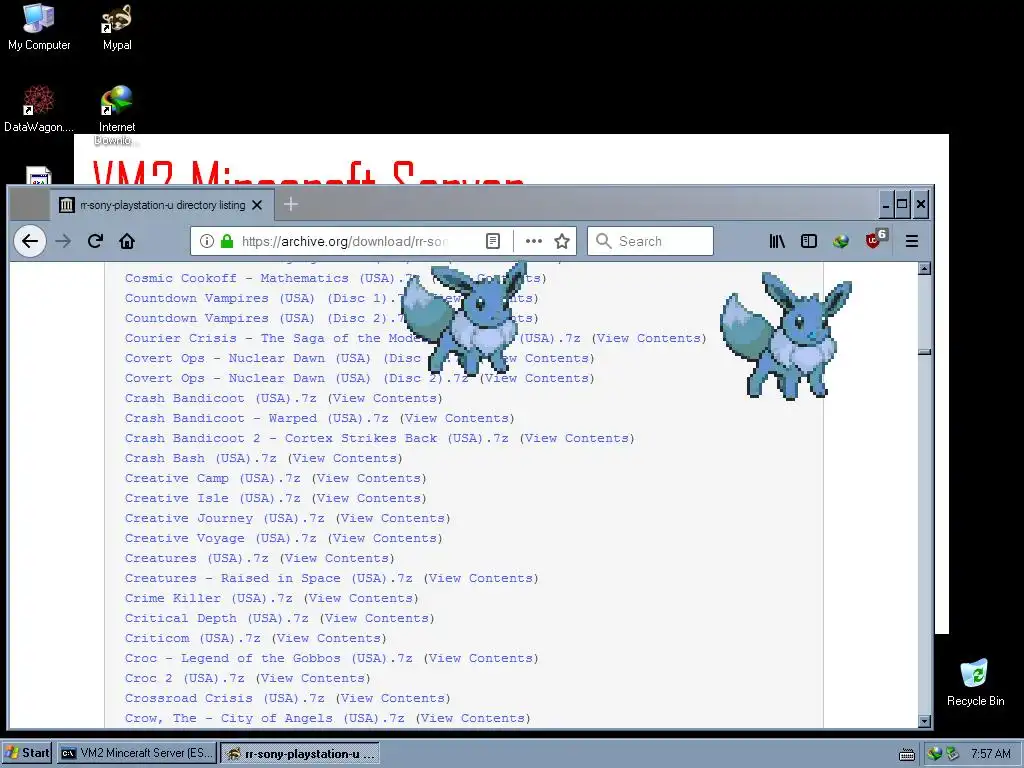Grab the vertical scrollbar thumb
The image size is (1024, 768).
(924, 352)
